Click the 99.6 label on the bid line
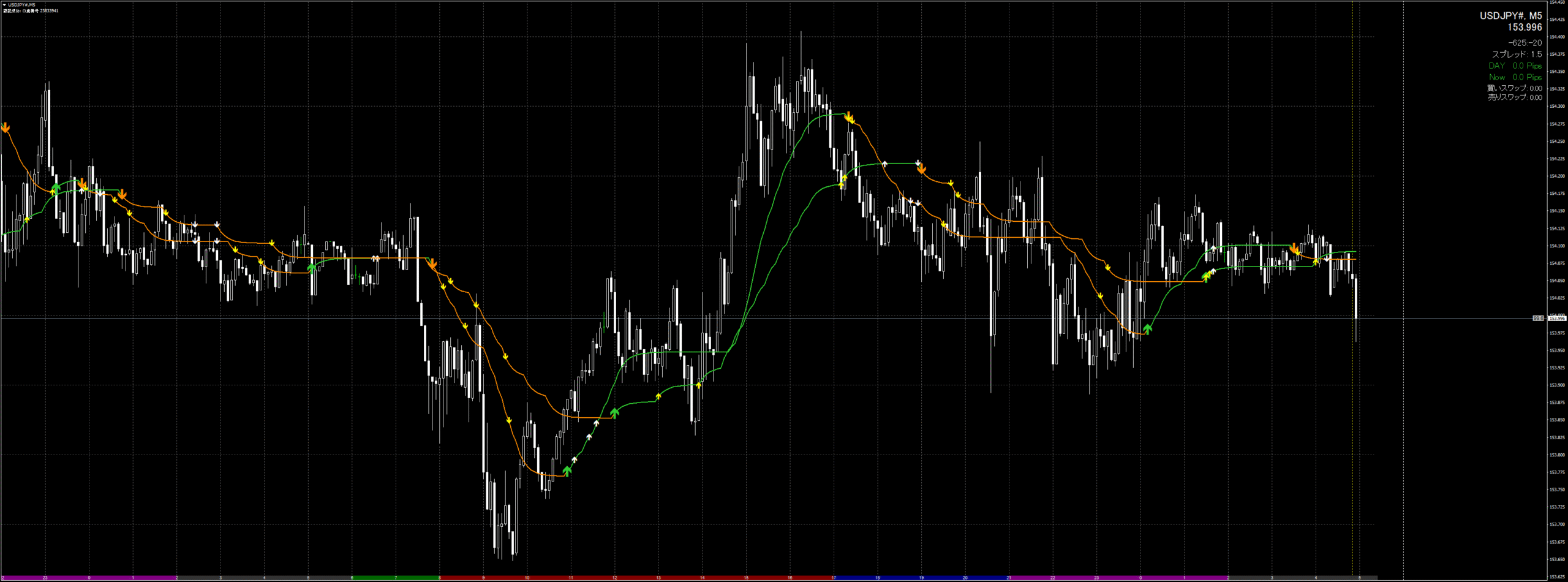Image resolution: width=1568 pixels, height=582 pixels. (x=1538, y=319)
